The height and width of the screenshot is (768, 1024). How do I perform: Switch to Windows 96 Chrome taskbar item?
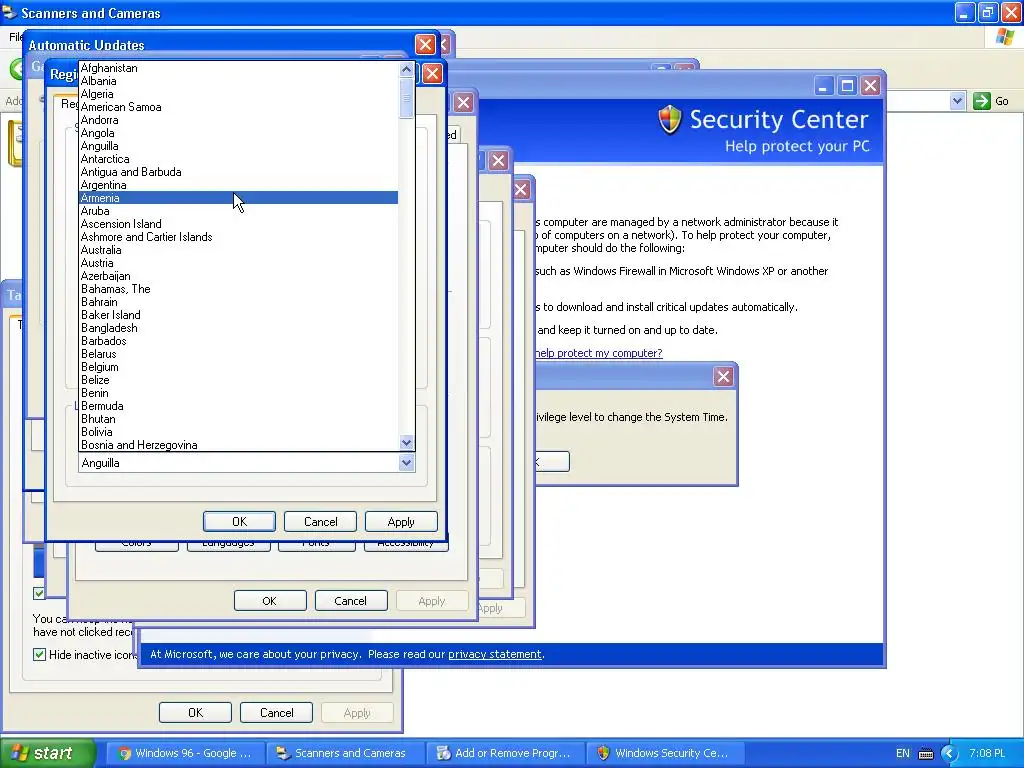pyautogui.click(x=185, y=753)
